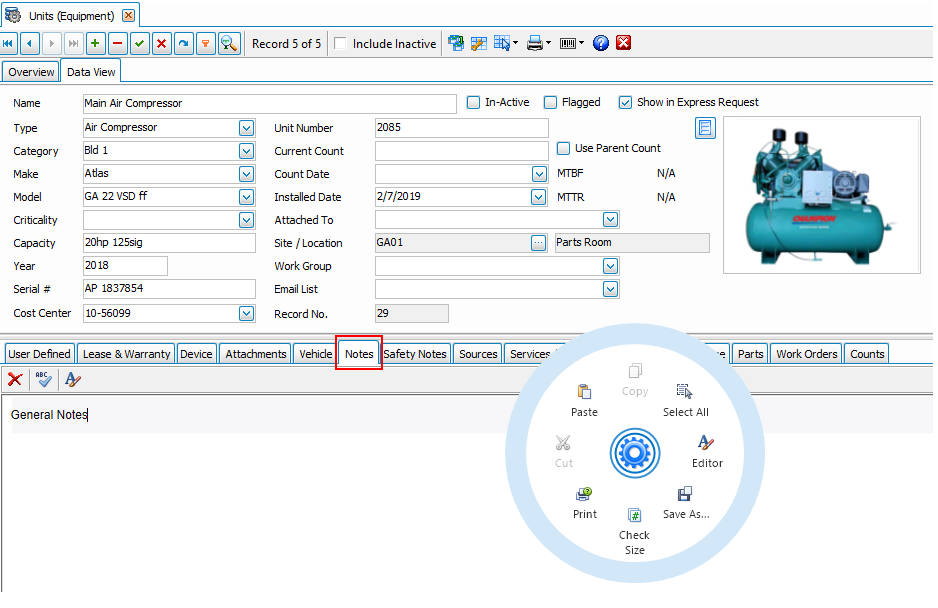The image size is (938, 608).
Task: Go to next record
Action: pos(51,44)
